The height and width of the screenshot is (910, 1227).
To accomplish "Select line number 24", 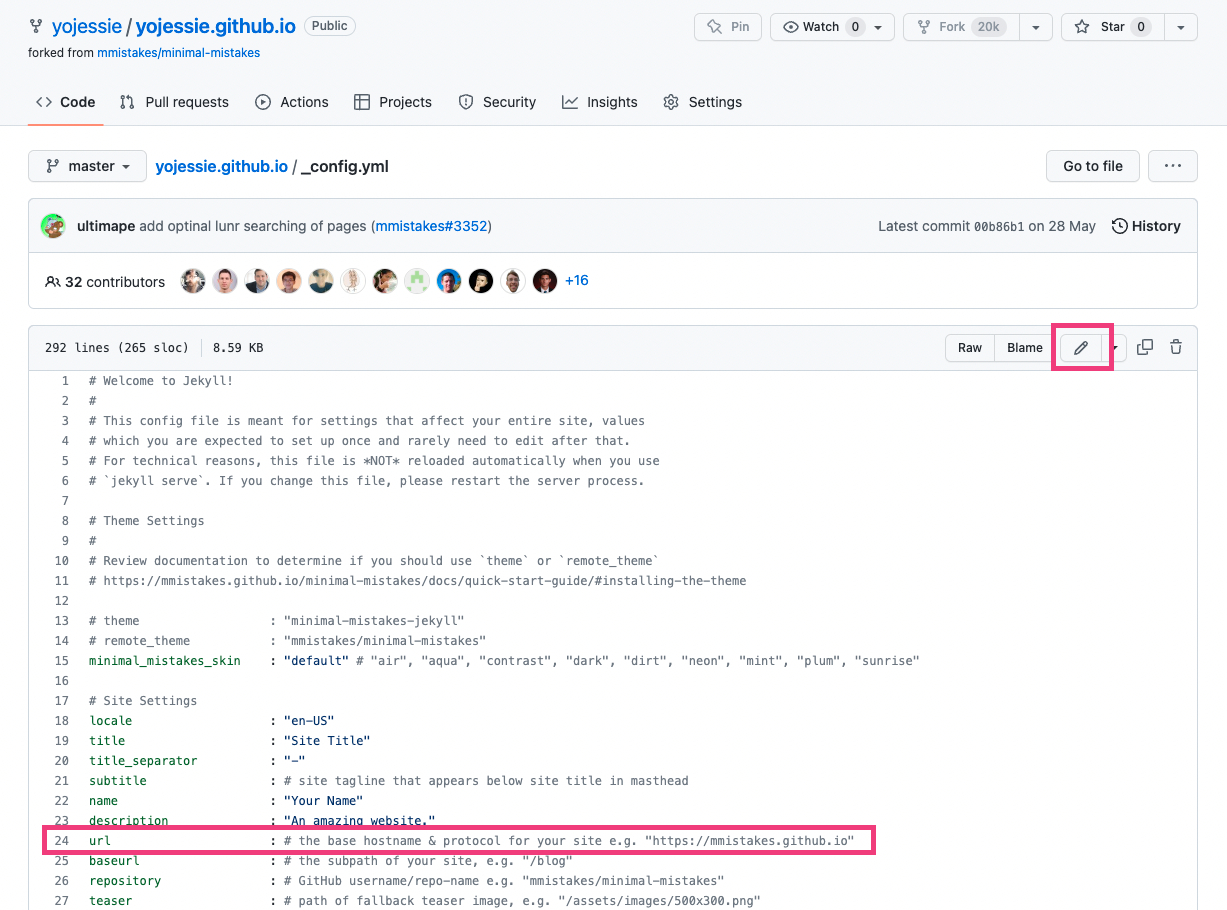I will tap(62, 841).
